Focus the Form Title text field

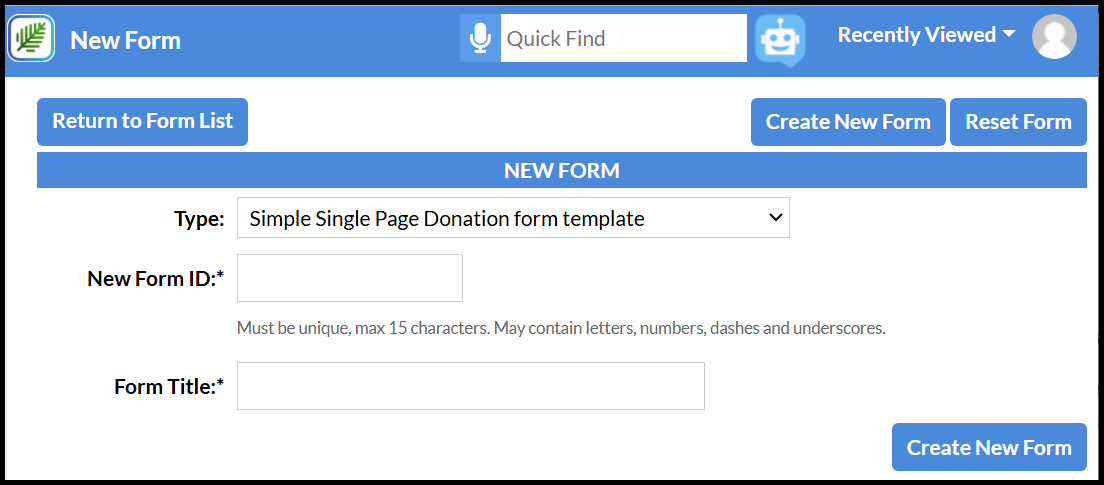[x=471, y=386]
